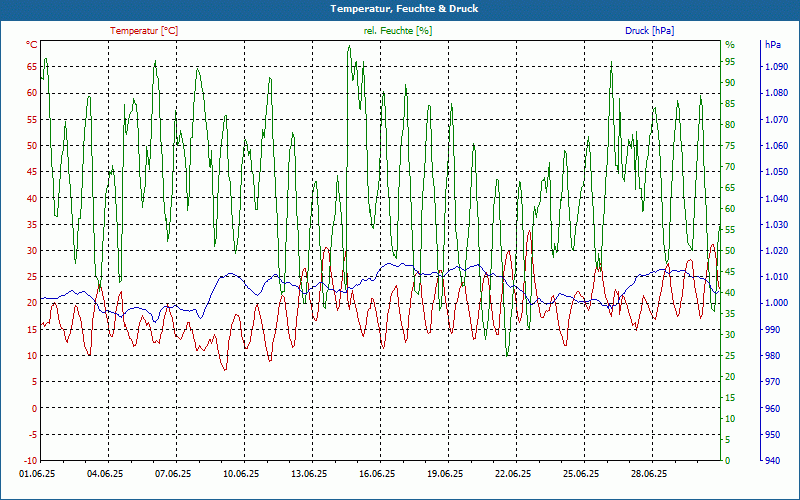Click 80 on the green humidity axis
Image resolution: width=800 pixels, height=500 pixels.
click(730, 124)
